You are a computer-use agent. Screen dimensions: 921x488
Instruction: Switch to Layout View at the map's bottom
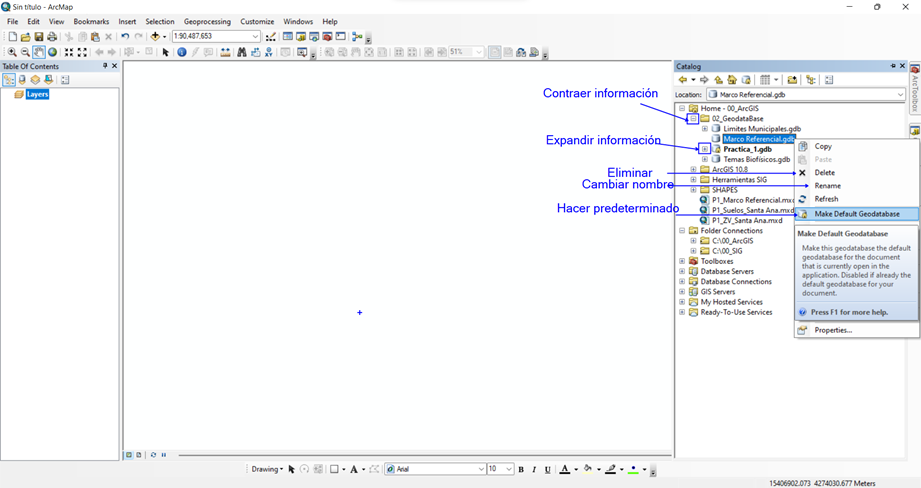tap(139, 455)
